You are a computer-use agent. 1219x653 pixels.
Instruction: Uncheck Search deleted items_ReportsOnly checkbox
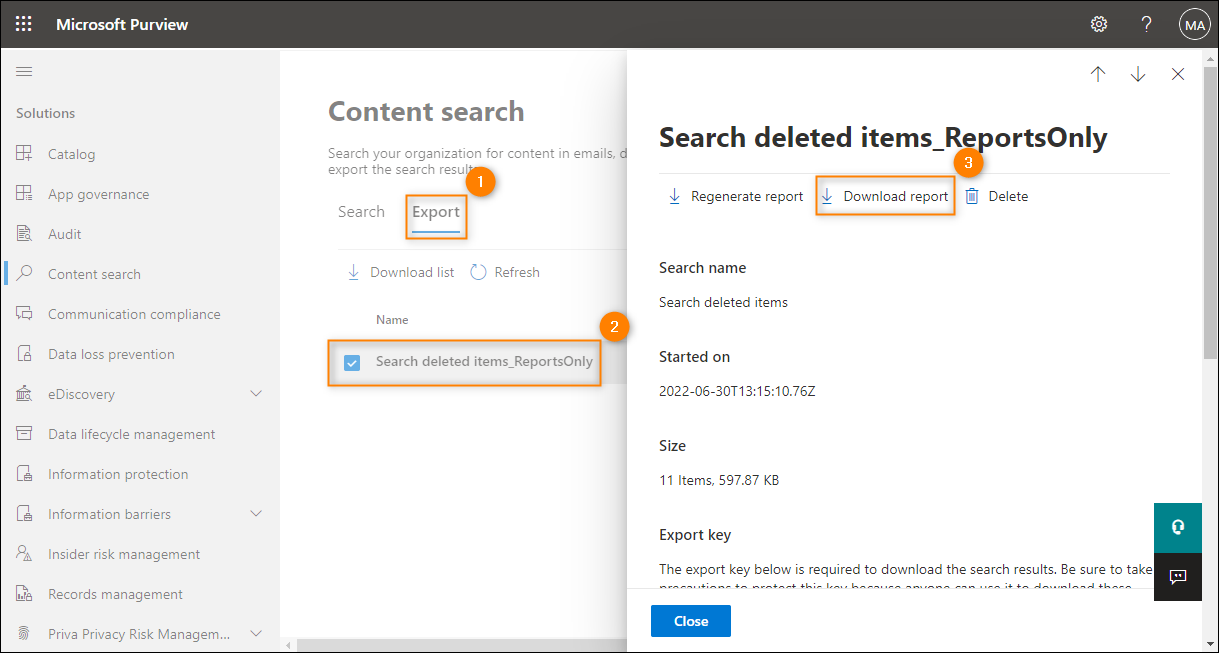coord(352,362)
